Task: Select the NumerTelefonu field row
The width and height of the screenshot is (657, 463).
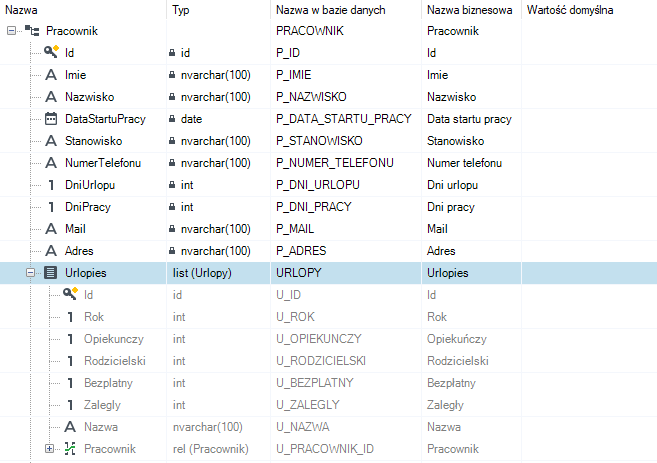Action: 328,163
